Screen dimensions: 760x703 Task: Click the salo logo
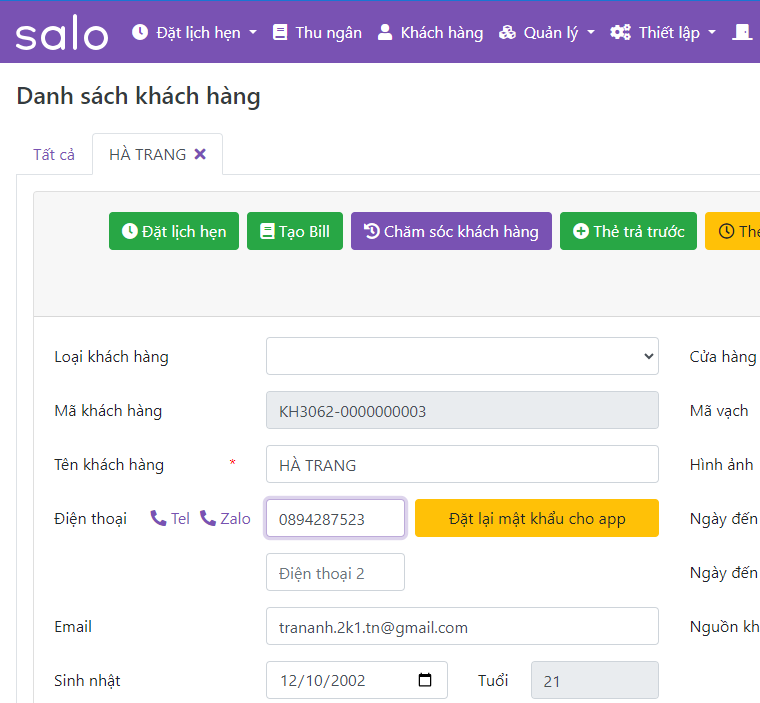tap(61, 33)
